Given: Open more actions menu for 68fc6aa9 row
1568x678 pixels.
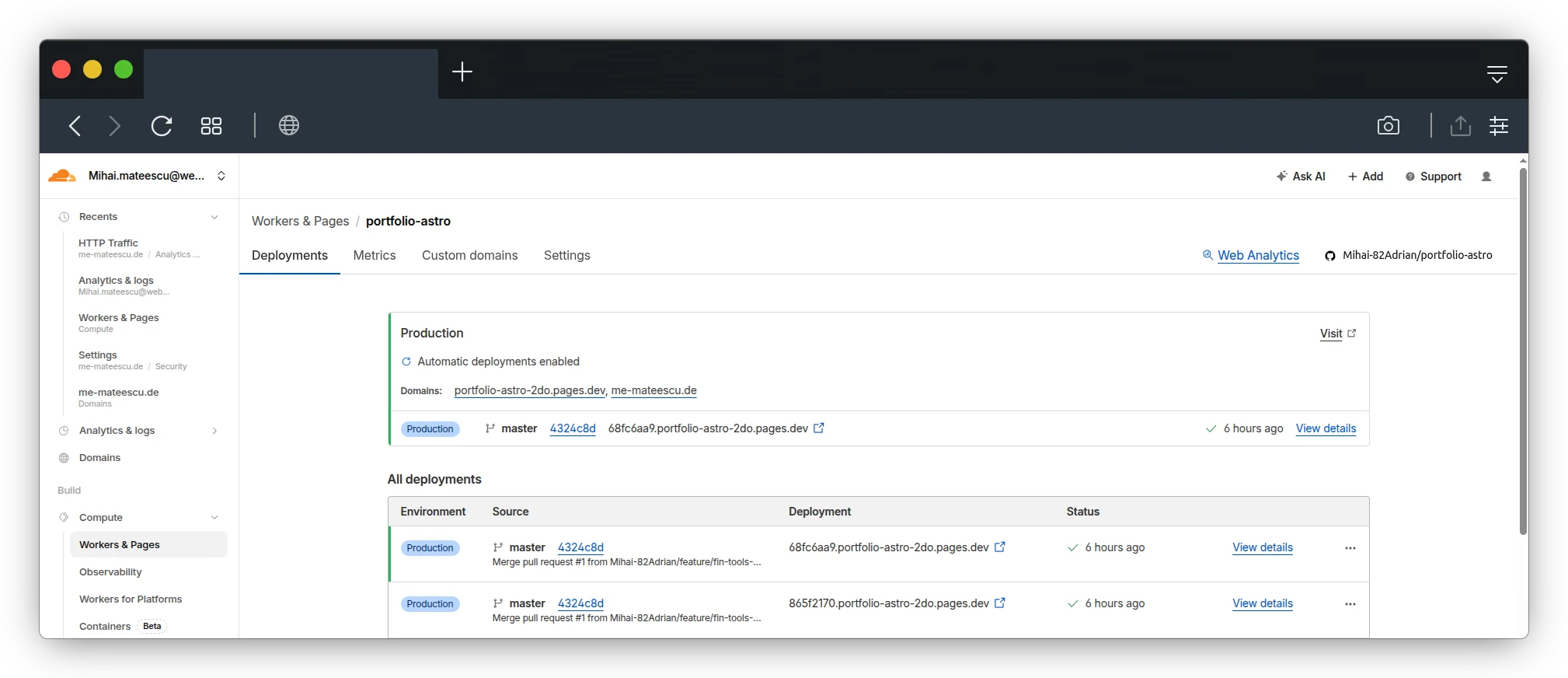Looking at the screenshot, I should (1350, 548).
